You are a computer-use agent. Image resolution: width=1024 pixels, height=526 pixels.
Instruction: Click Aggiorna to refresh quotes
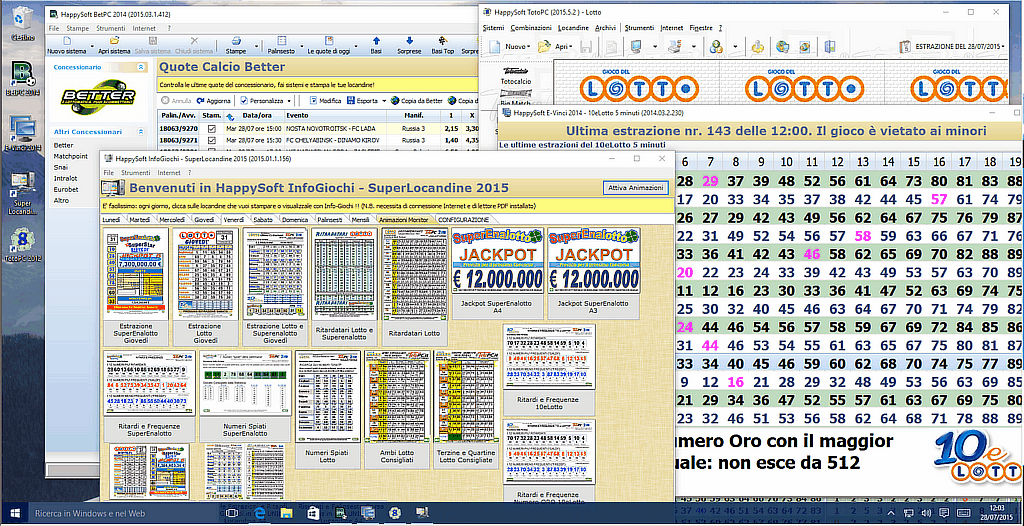pyautogui.click(x=213, y=101)
